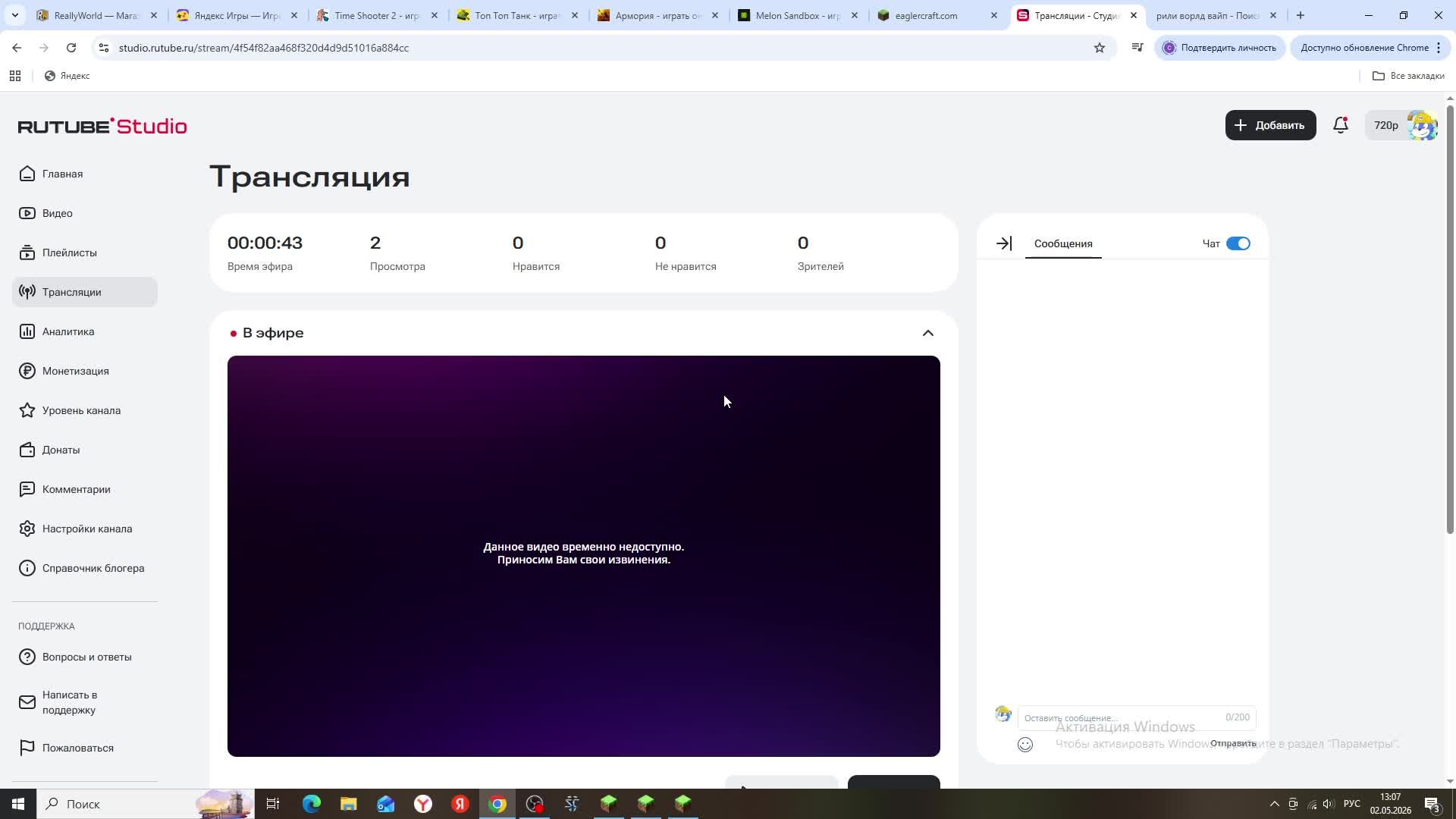Open File Explorer from taskbar
Image resolution: width=1456 pixels, height=819 pixels.
[348, 804]
